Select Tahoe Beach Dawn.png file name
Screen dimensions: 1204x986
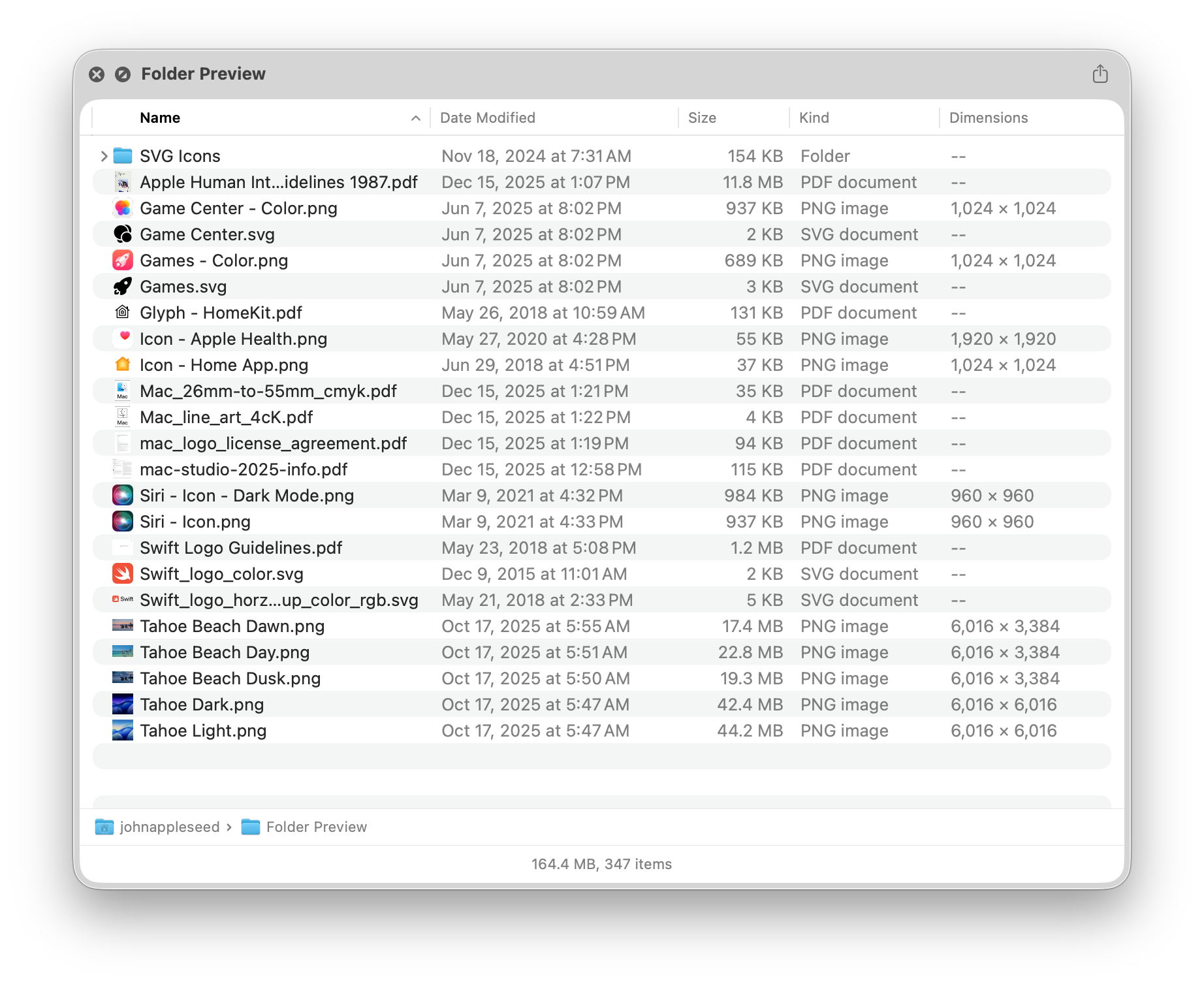(x=232, y=626)
